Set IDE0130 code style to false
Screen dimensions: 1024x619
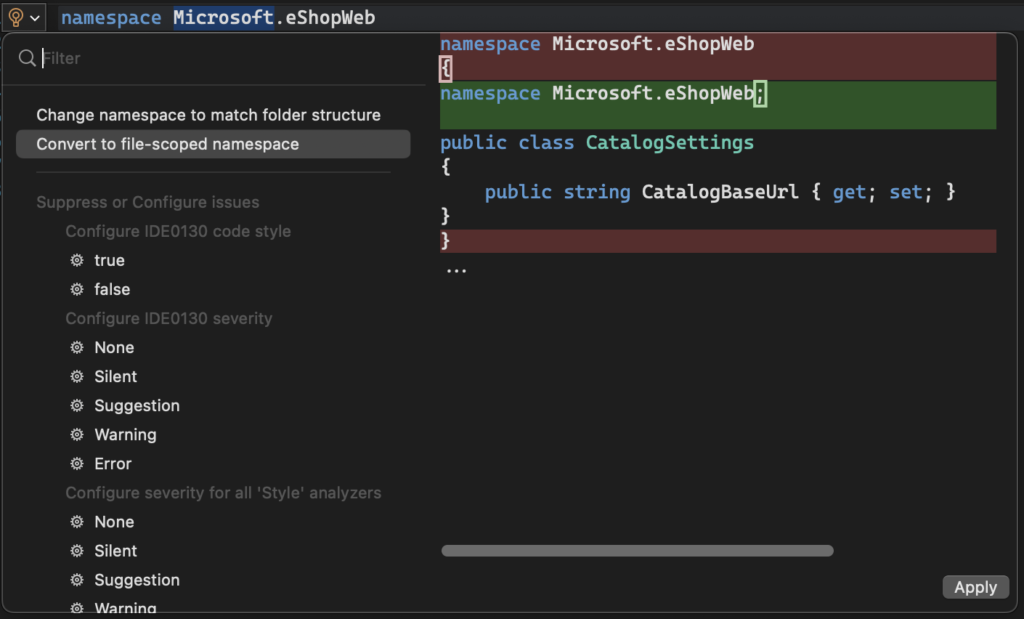112,289
